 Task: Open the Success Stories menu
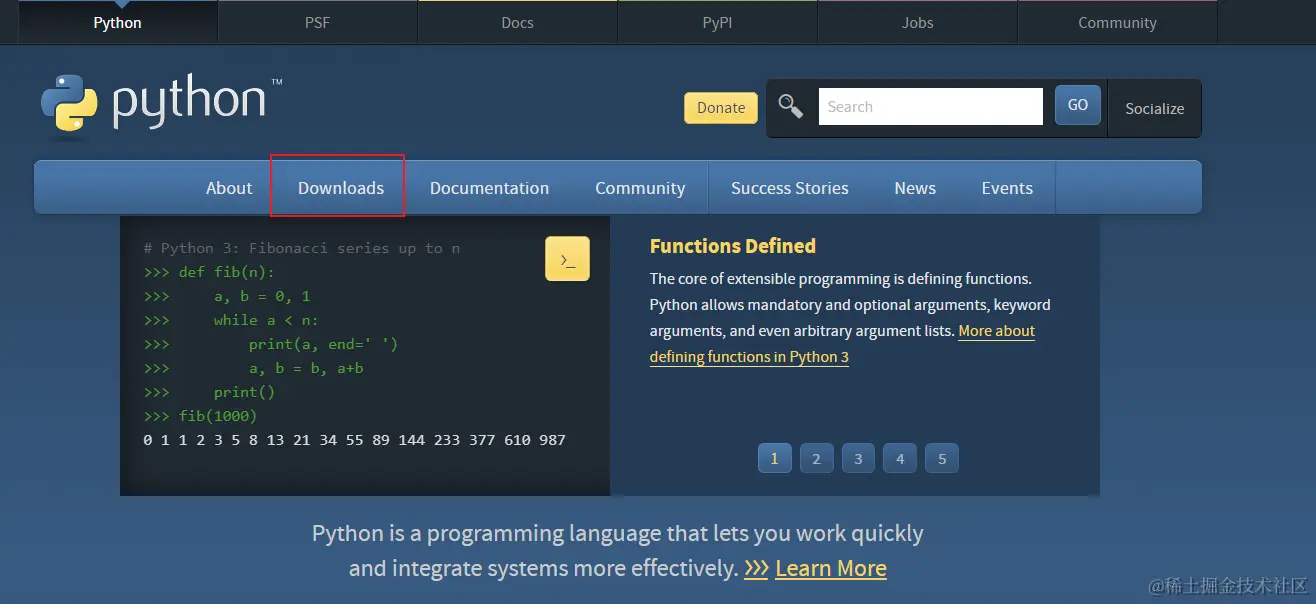coord(789,188)
